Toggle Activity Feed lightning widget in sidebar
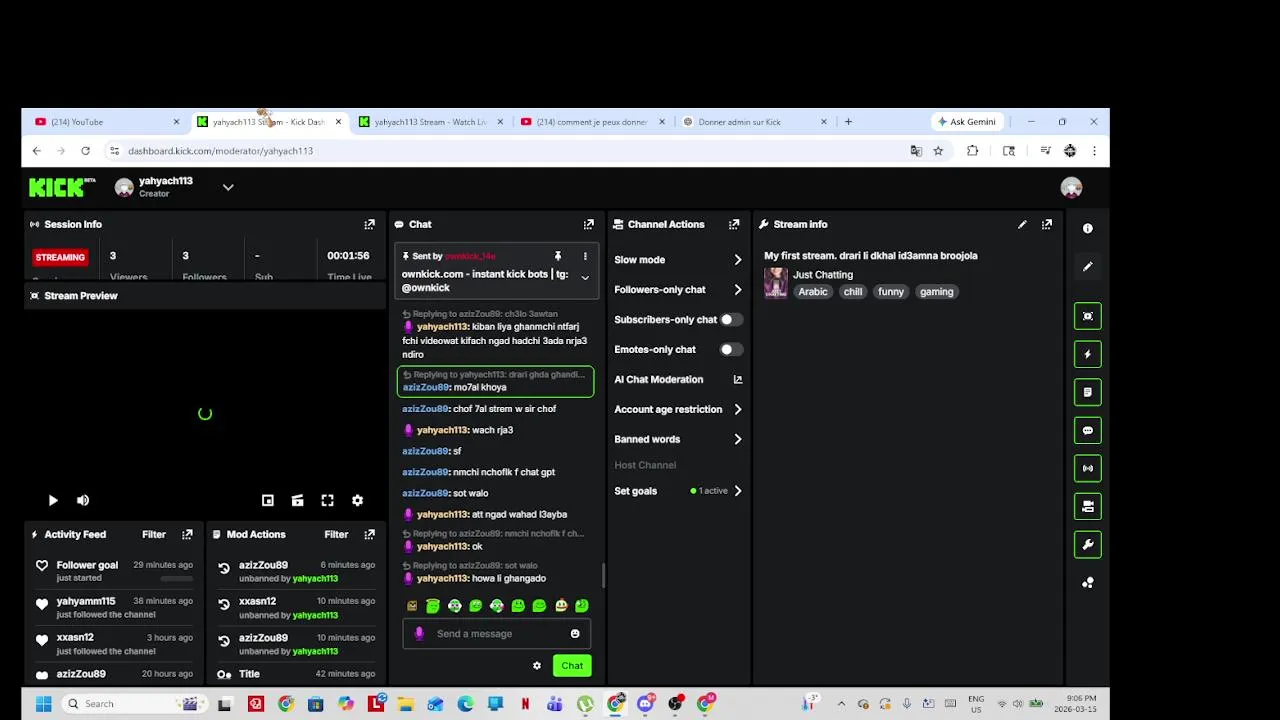The image size is (1280, 720). click(x=1088, y=354)
